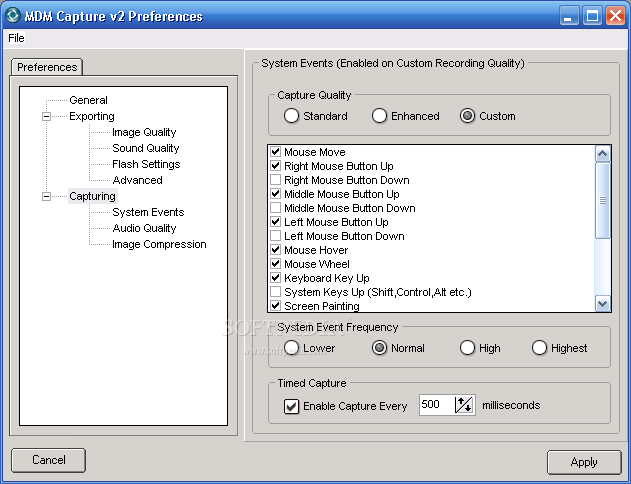Viewport: 631px width, 484px height.
Task: Uncheck the Mouse Move event
Action: tap(275, 152)
